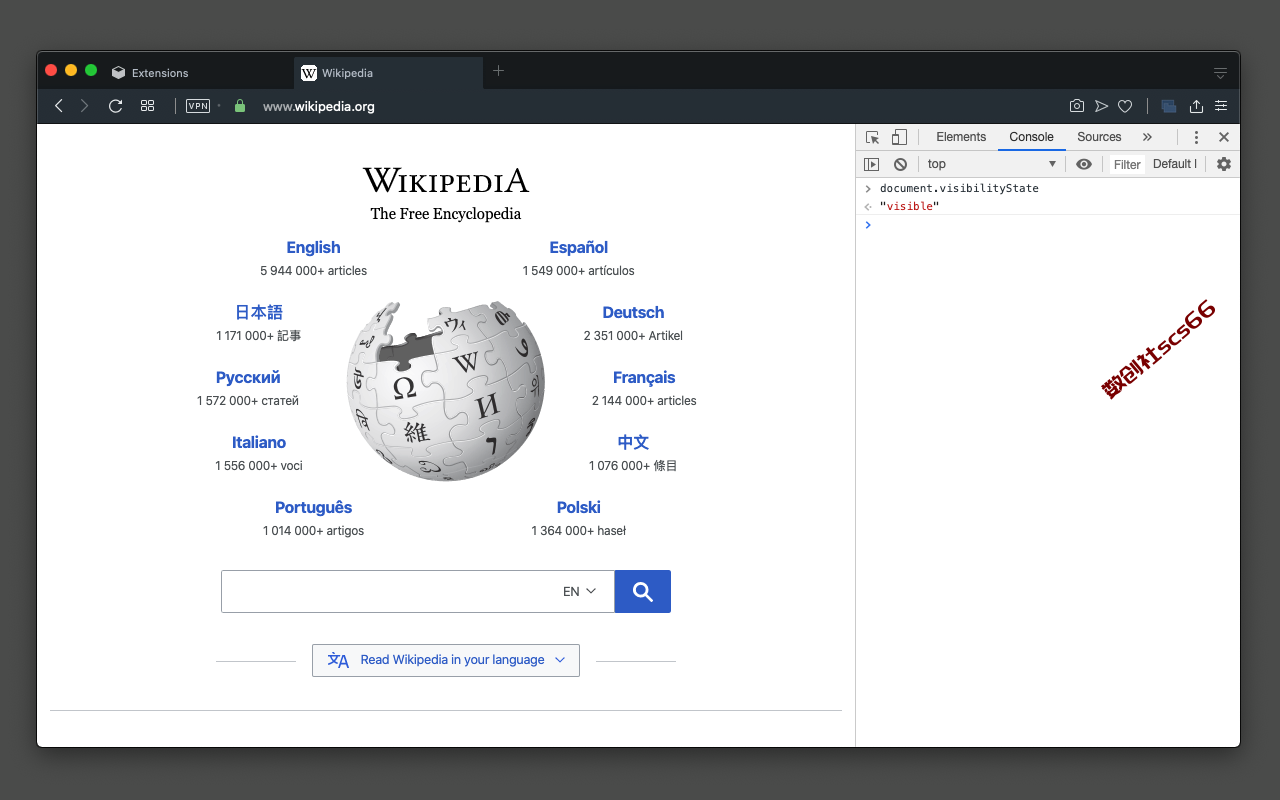This screenshot has width=1280, height=800.
Task: Open the Speed Dial grid icon
Action: tap(147, 106)
